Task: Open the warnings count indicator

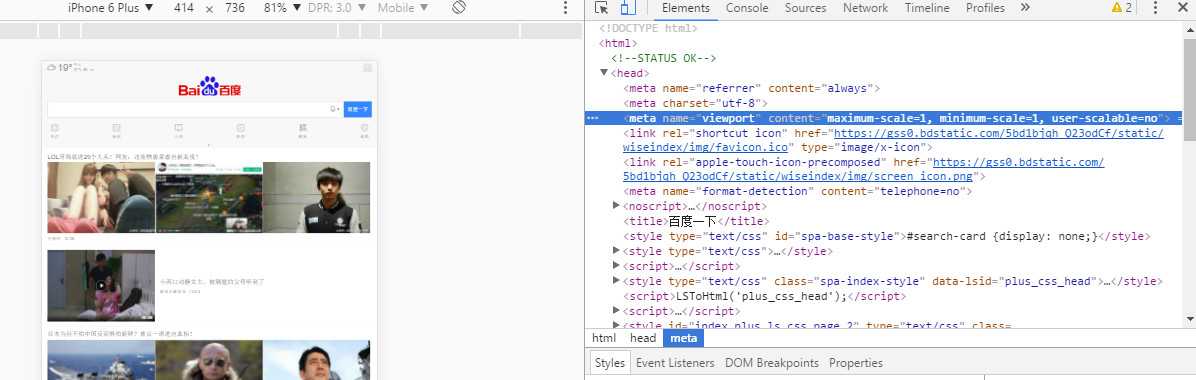Action: [x=1121, y=8]
